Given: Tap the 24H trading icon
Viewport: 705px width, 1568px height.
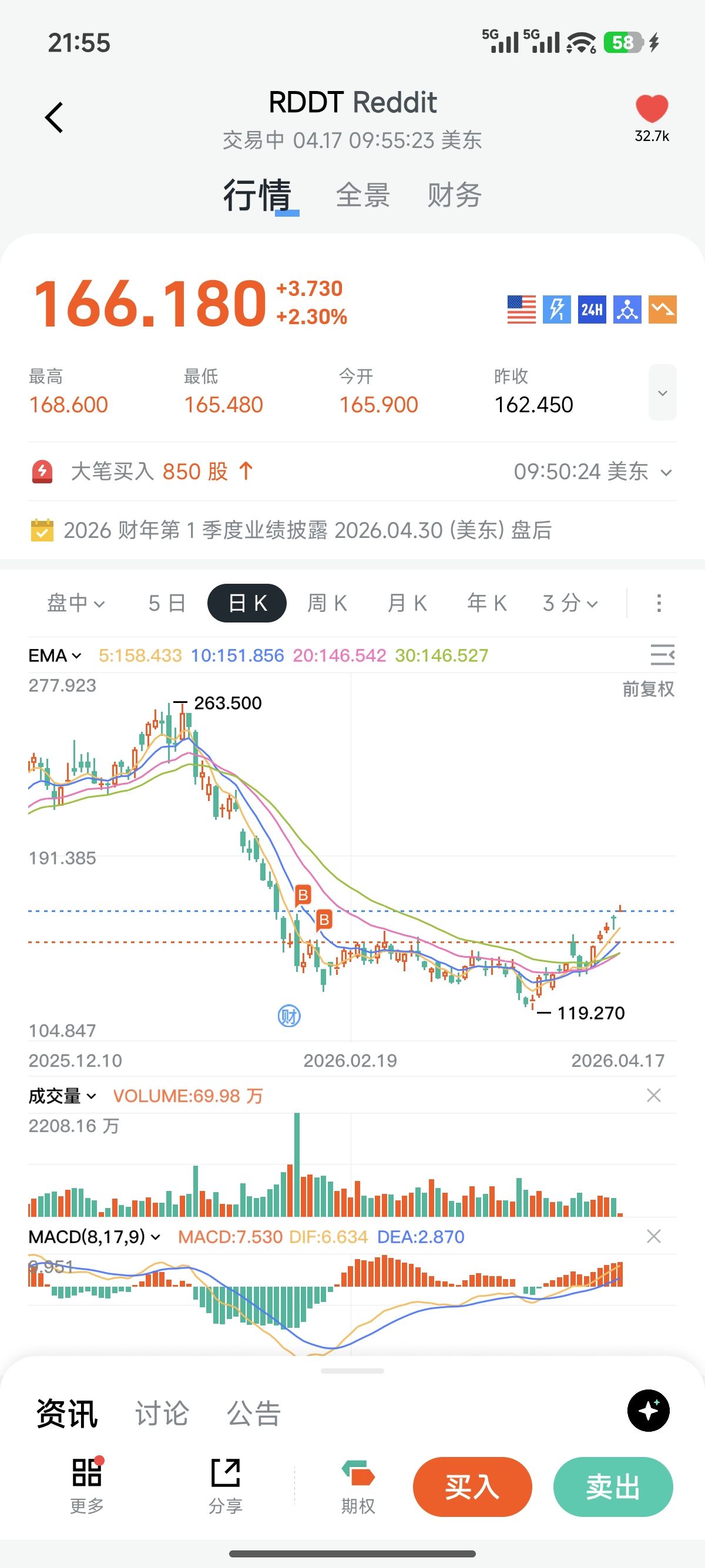Looking at the screenshot, I should (592, 310).
